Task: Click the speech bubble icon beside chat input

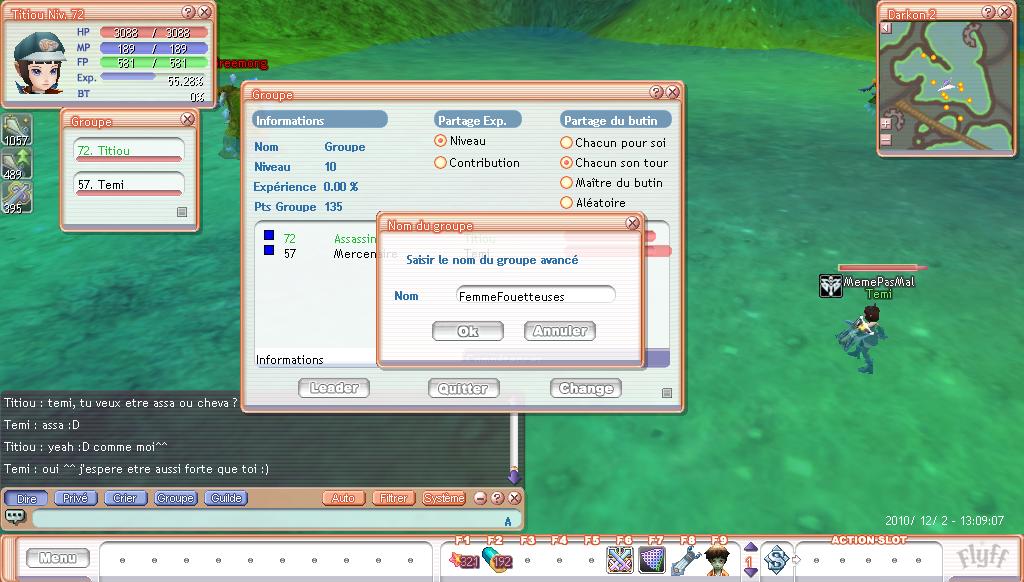Action: click(x=15, y=517)
